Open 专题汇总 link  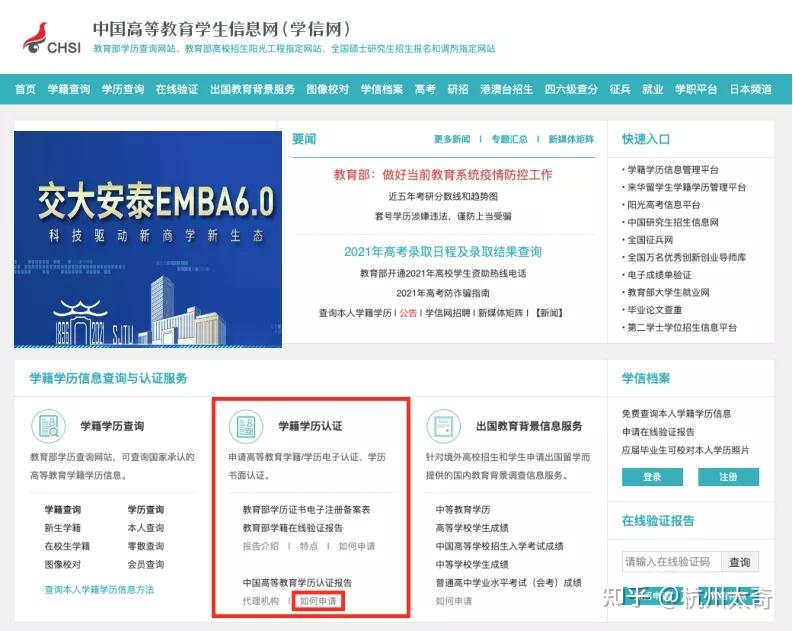[509, 139]
